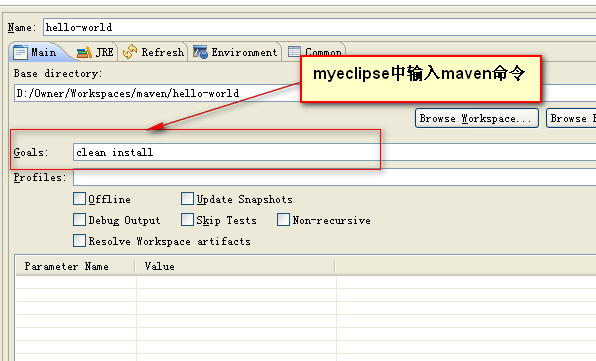Click the Browse Workspace... button
The width and height of the screenshot is (596, 361).
pos(477,119)
